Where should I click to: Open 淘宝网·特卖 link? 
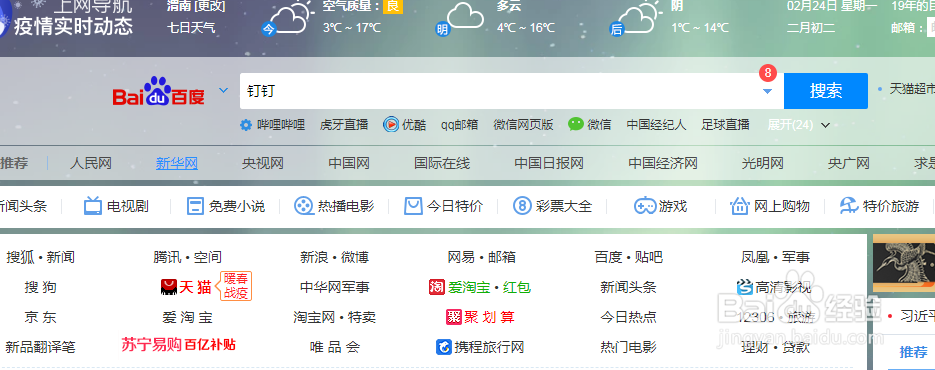[x=335, y=317]
